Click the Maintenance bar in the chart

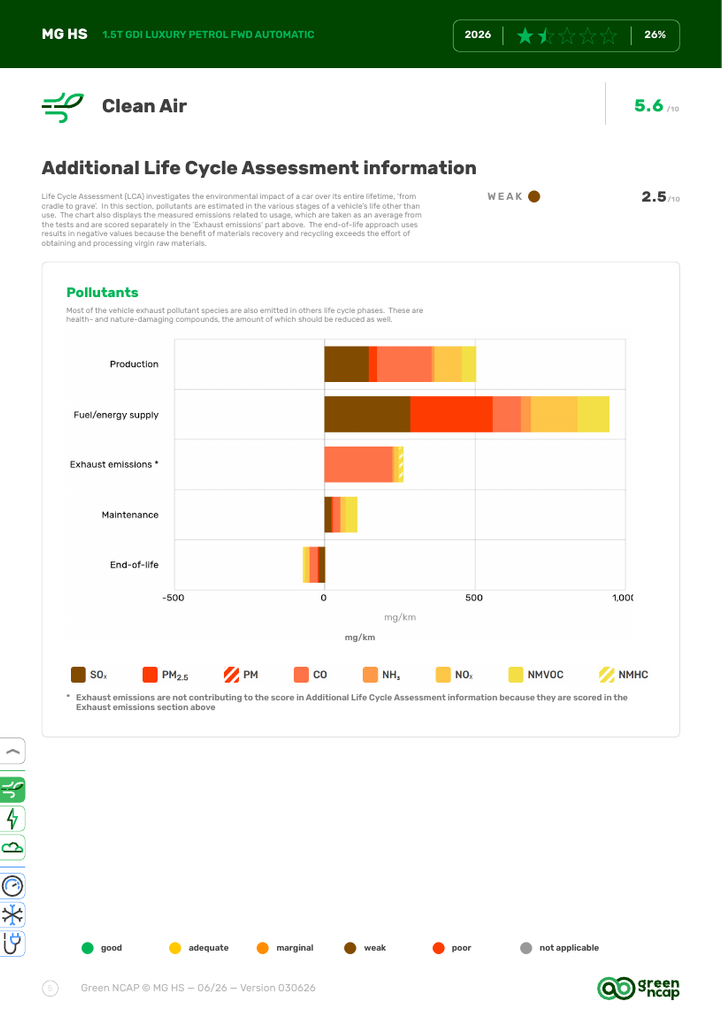(341, 515)
